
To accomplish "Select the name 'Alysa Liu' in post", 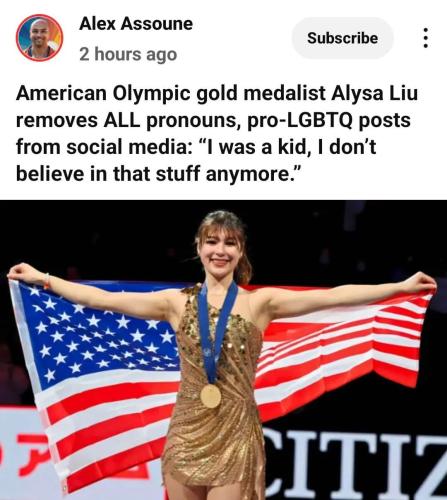I will point(374,94).
